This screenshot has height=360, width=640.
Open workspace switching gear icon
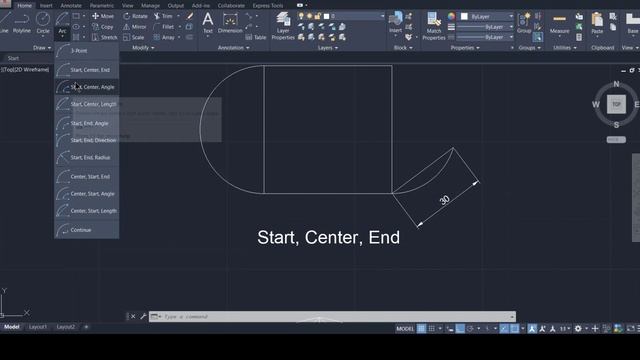[578, 329]
